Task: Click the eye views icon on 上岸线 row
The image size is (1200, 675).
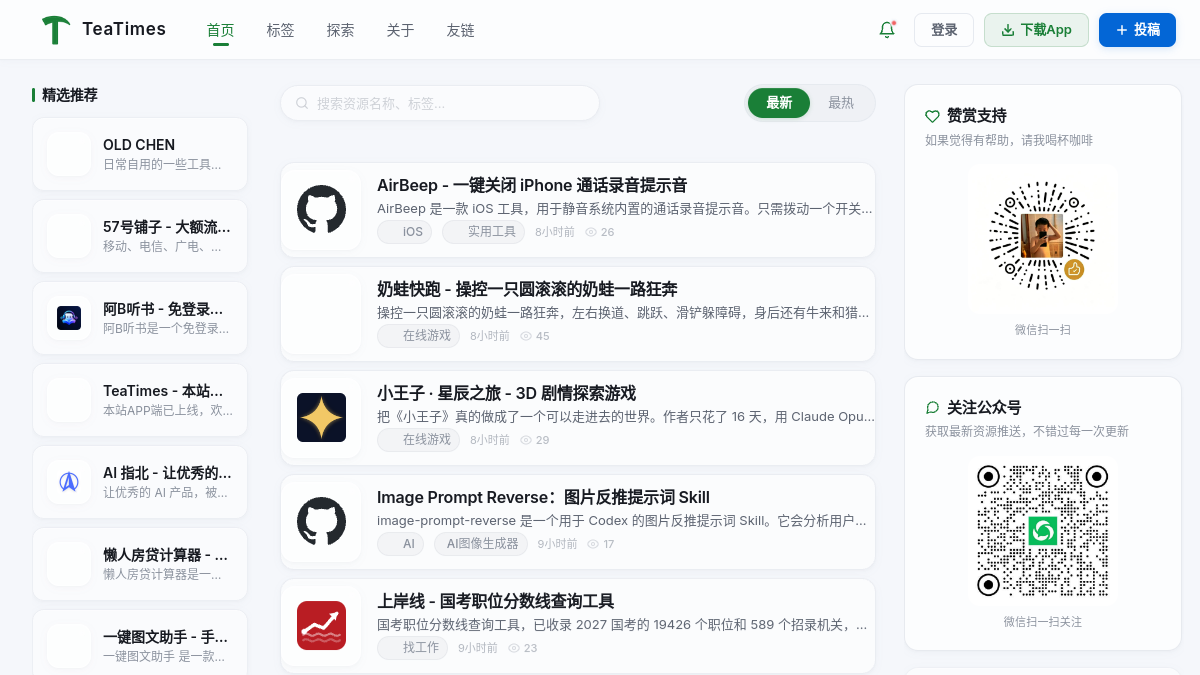Action: (514, 648)
